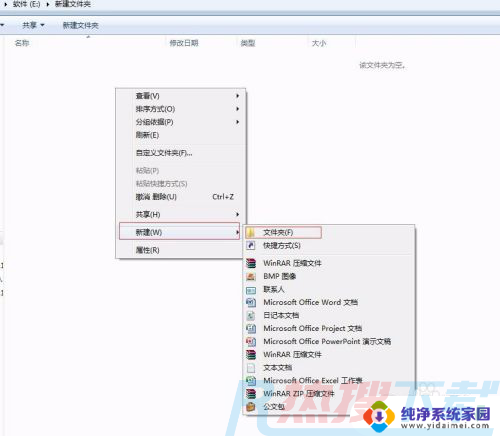Expand the 分组依据(P) submenu arrow
The width and height of the screenshot is (500, 436).
[x=237, y=122]
